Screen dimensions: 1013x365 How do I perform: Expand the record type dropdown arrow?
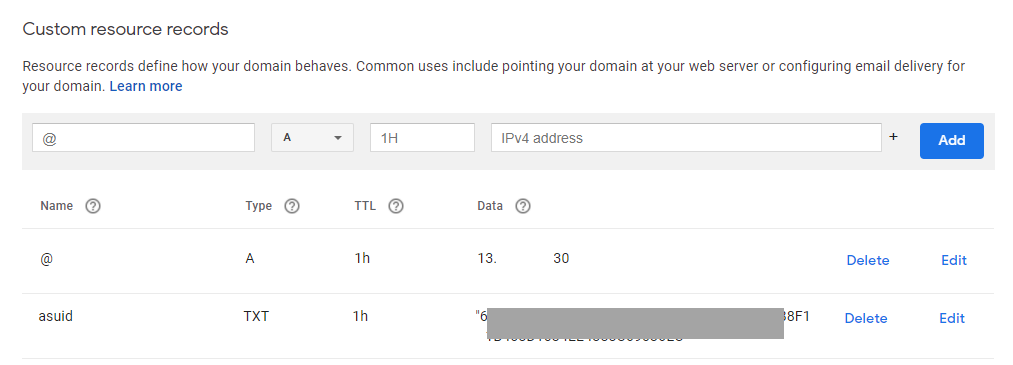click(337, 138)
